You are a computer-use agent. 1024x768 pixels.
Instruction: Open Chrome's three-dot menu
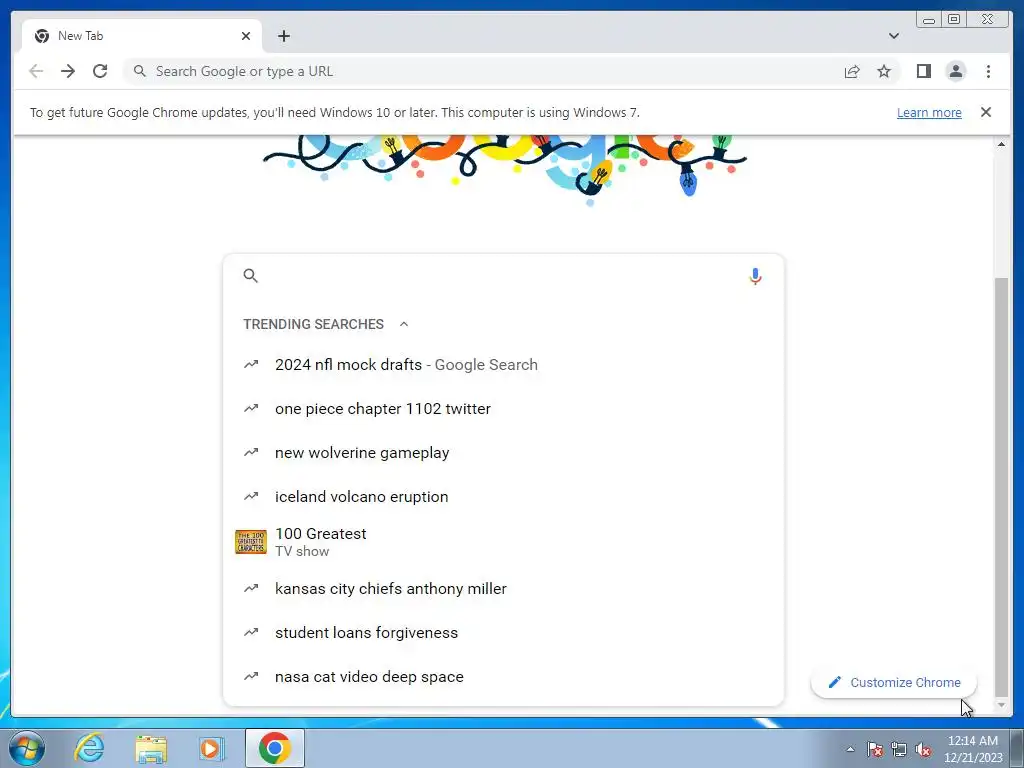989,71
